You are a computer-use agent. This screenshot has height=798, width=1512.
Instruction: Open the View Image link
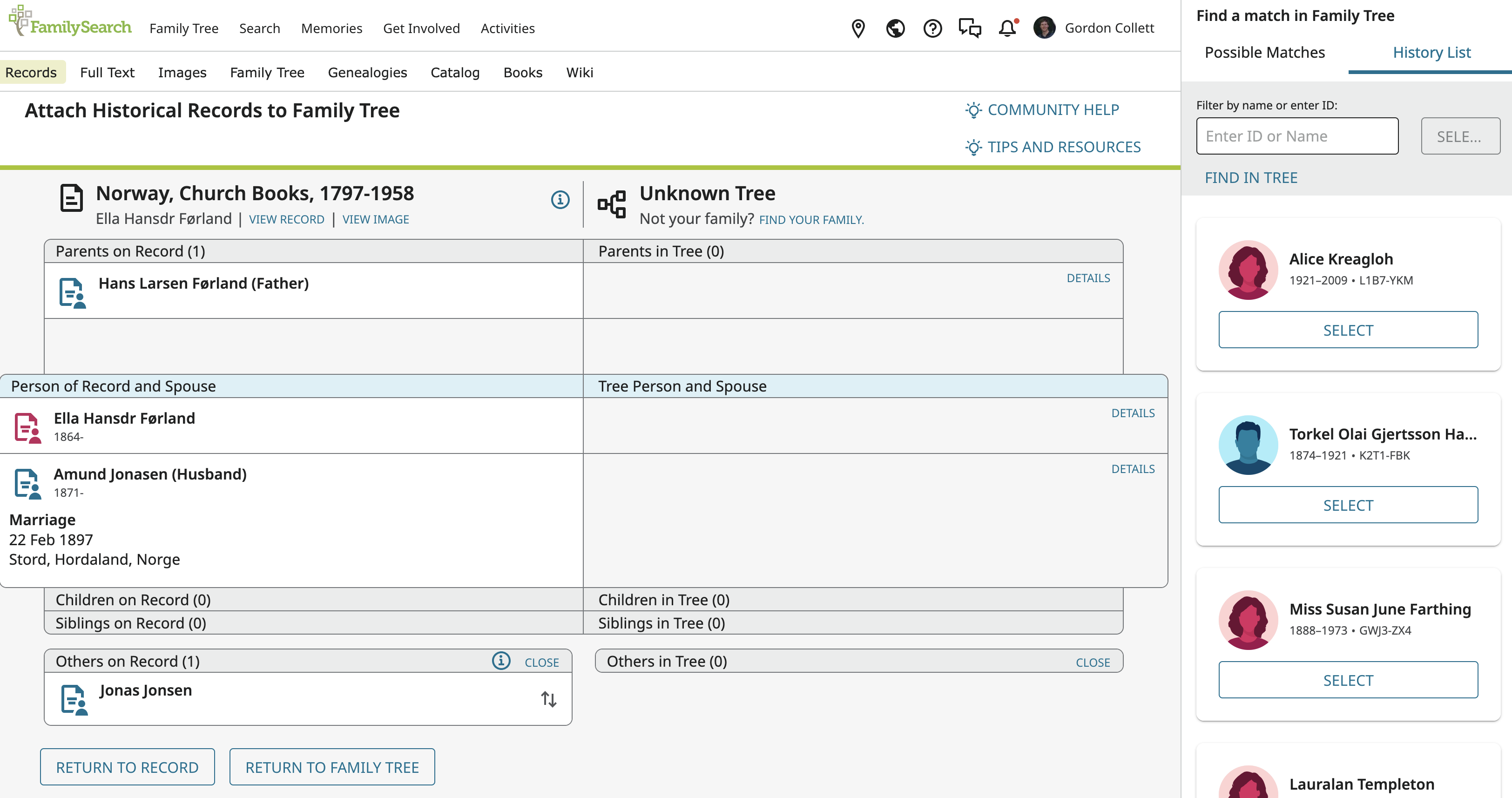point(375,220)
